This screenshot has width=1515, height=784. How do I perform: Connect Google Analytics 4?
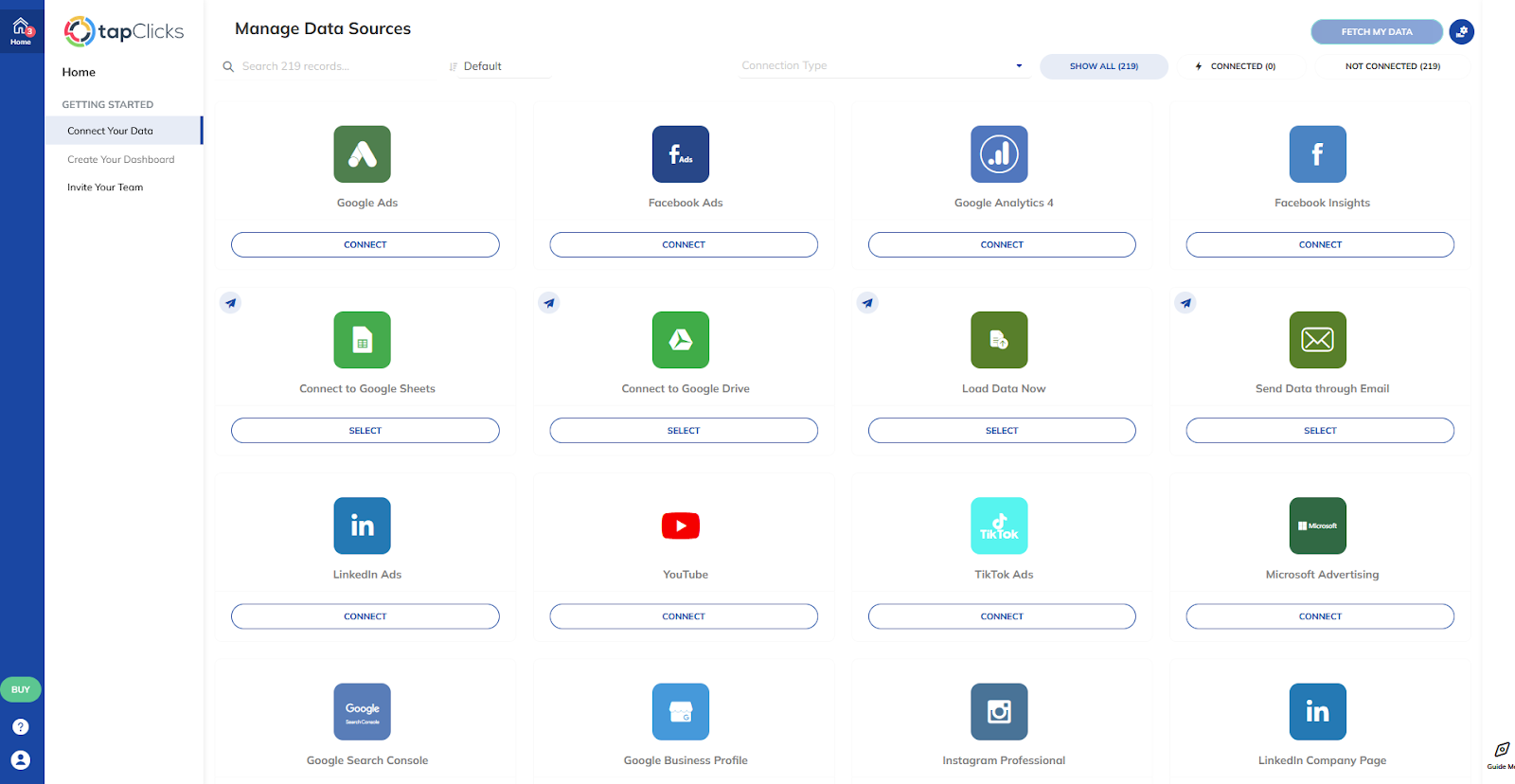coord(1002,244)
